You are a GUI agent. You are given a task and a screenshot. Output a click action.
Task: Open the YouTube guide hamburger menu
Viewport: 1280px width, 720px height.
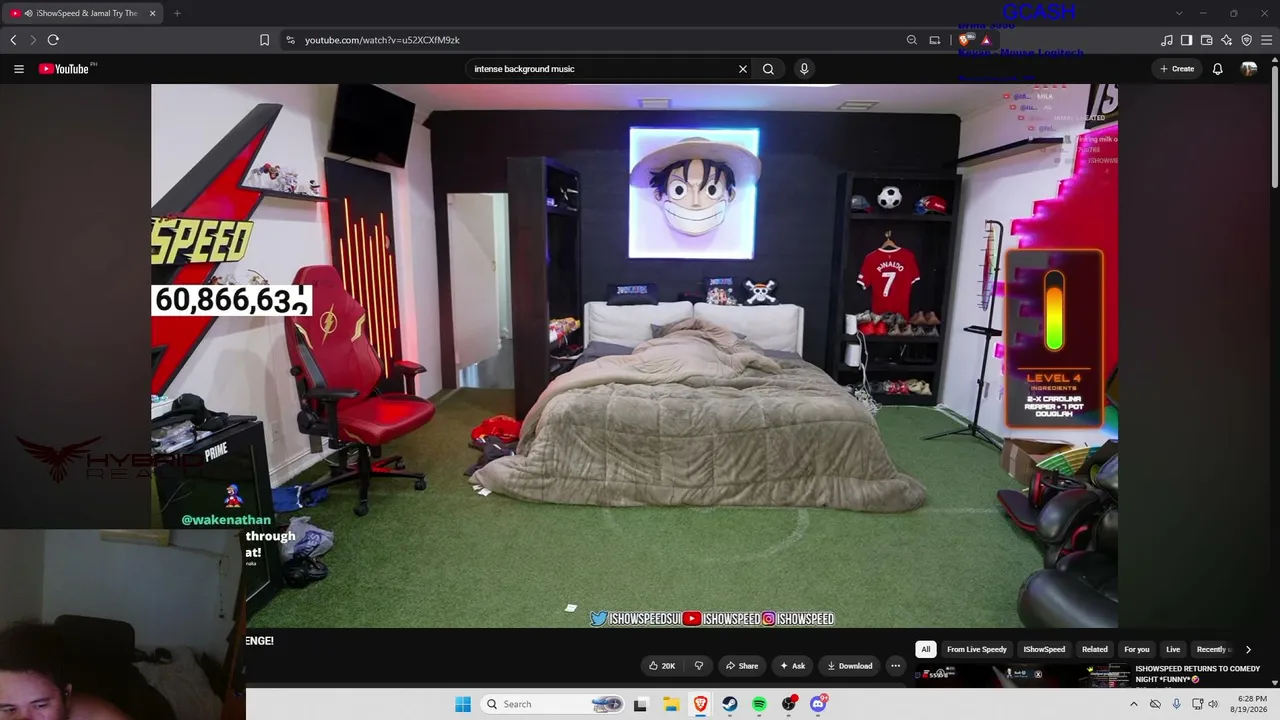pos(19,69)
